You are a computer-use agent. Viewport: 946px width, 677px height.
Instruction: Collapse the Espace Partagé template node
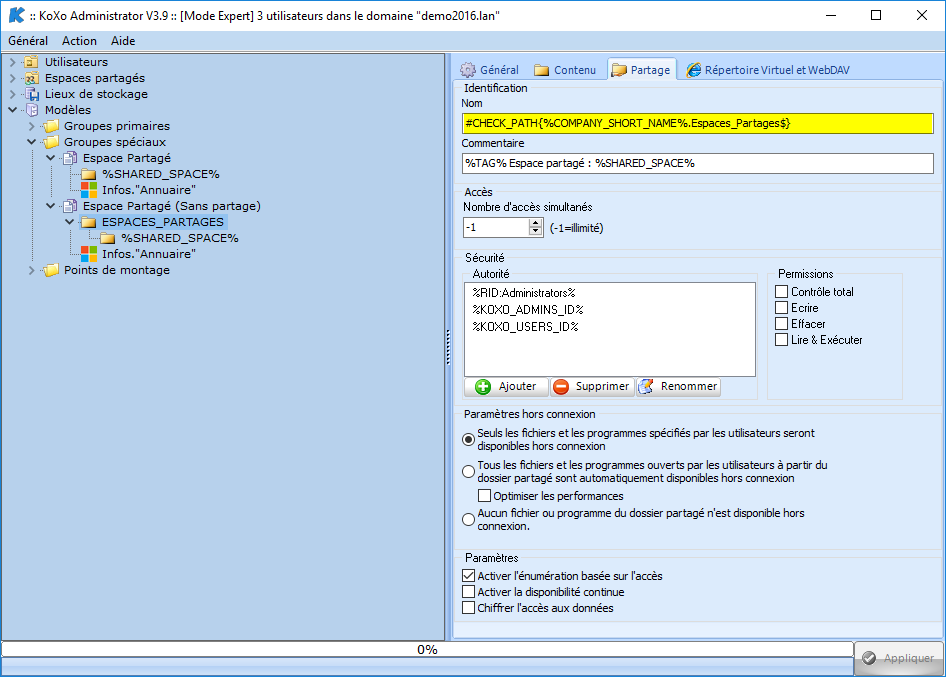pos(51,158)
